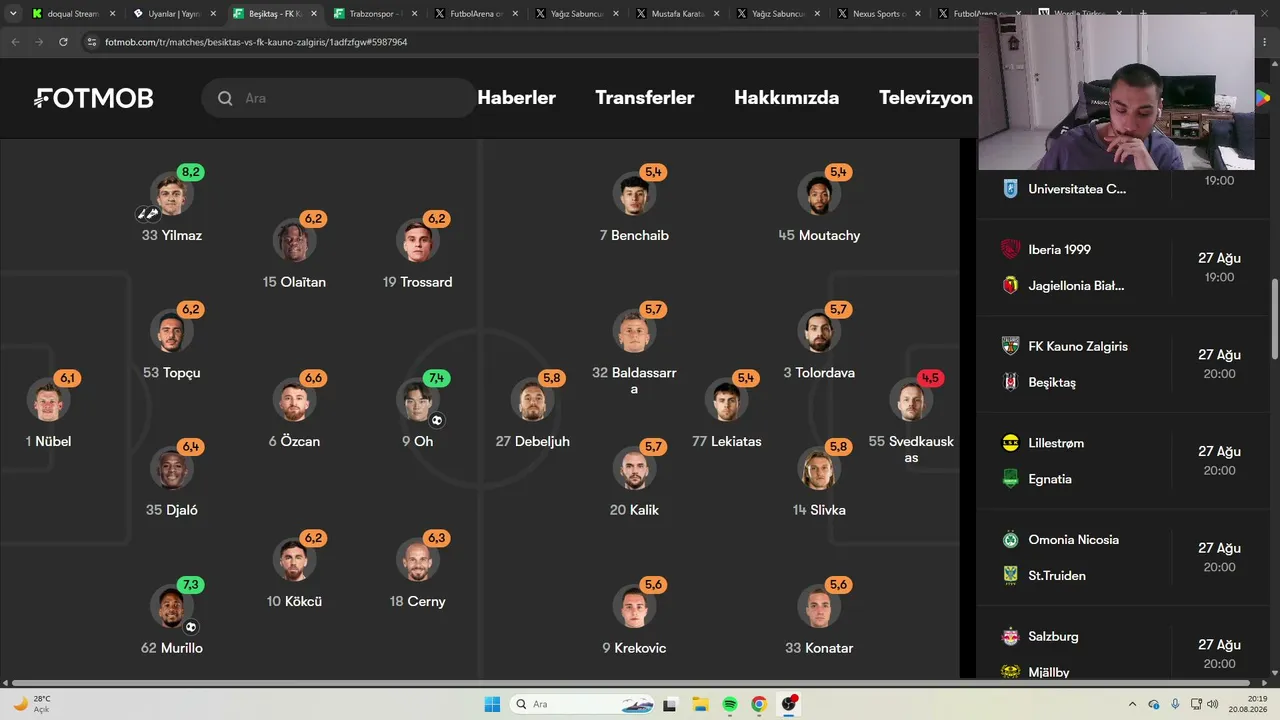This screenshot has height=720, width=1280.
Task: Click the St.Truiden club crest
Action: click(x=1010, y=575)
